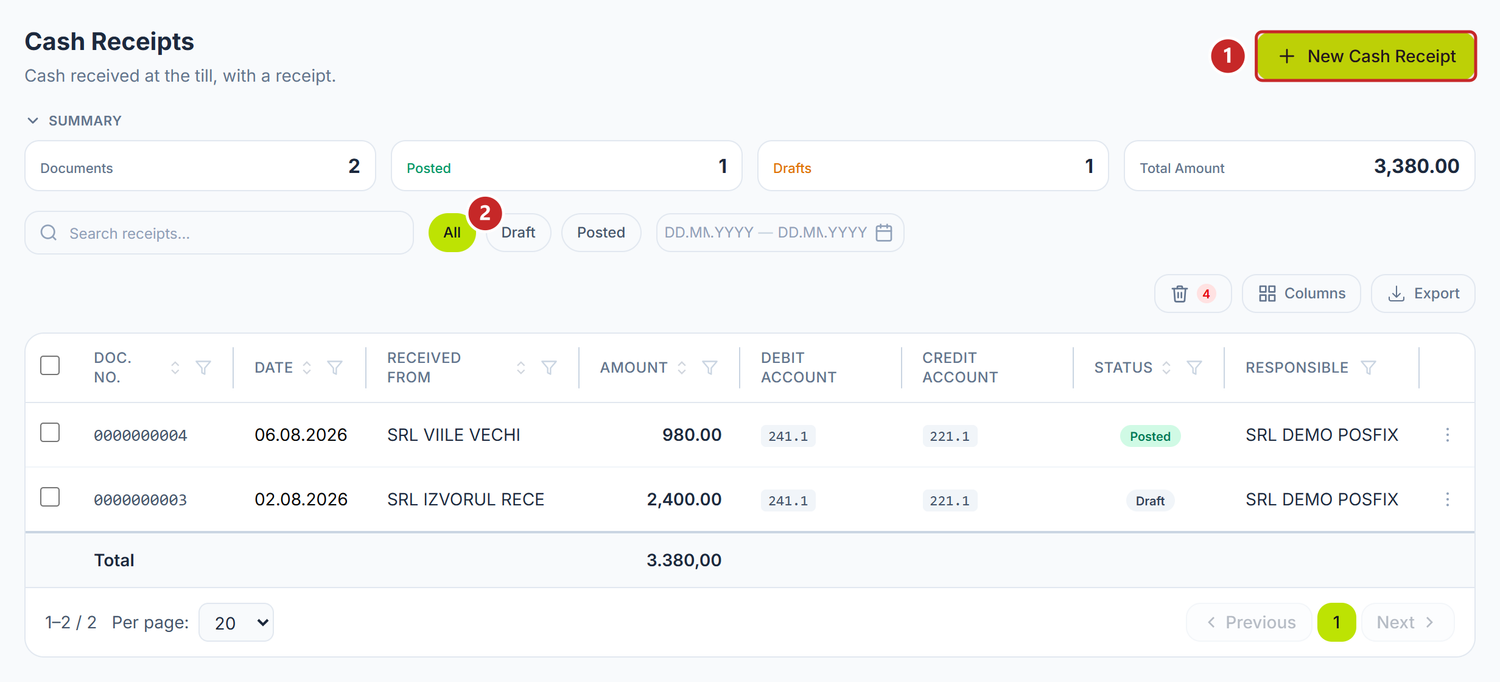Click debit account 241.1 in VIILE VECHI row
Viewport: 1500px width, 682px height.
pos(788,436)
